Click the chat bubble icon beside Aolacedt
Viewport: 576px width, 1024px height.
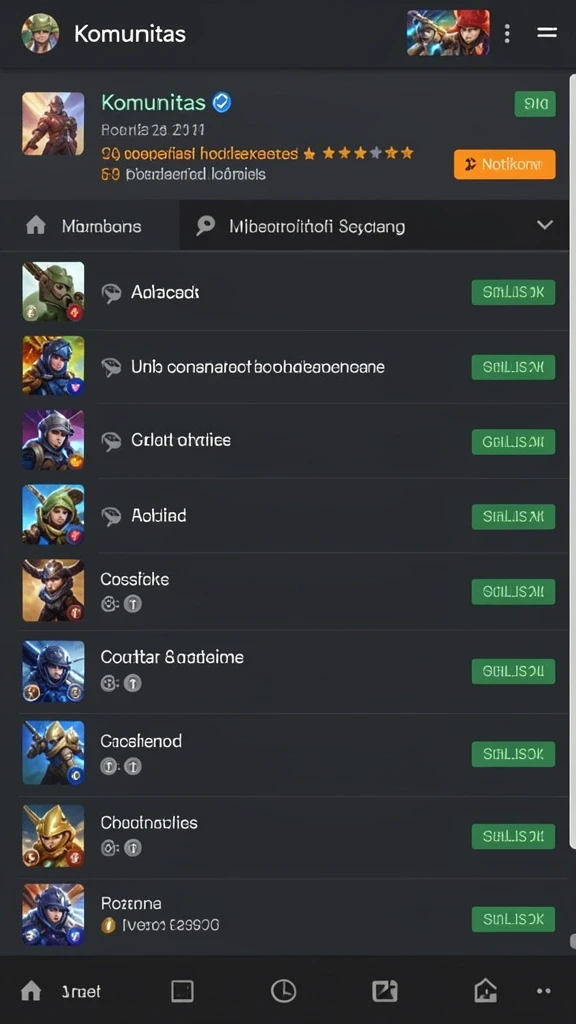click(x=112, y=293)
